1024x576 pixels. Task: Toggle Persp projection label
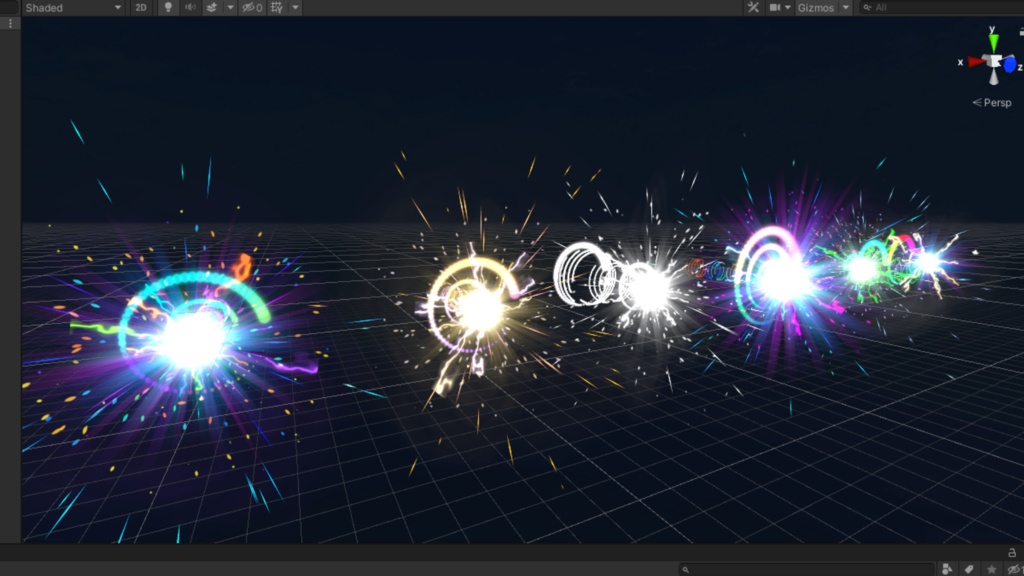[x=992, y=103]
